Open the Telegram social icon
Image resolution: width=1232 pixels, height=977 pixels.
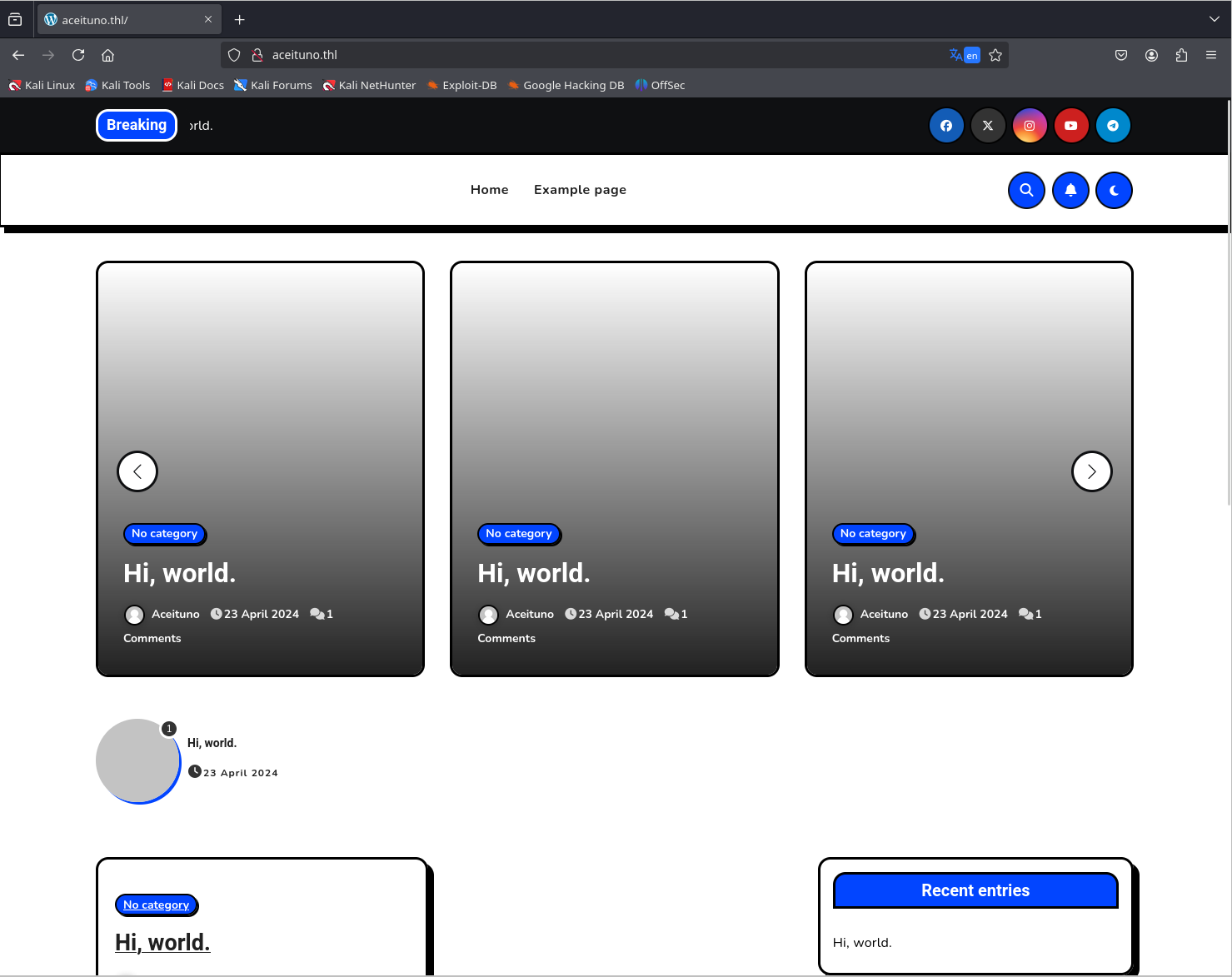(1113, 126)
